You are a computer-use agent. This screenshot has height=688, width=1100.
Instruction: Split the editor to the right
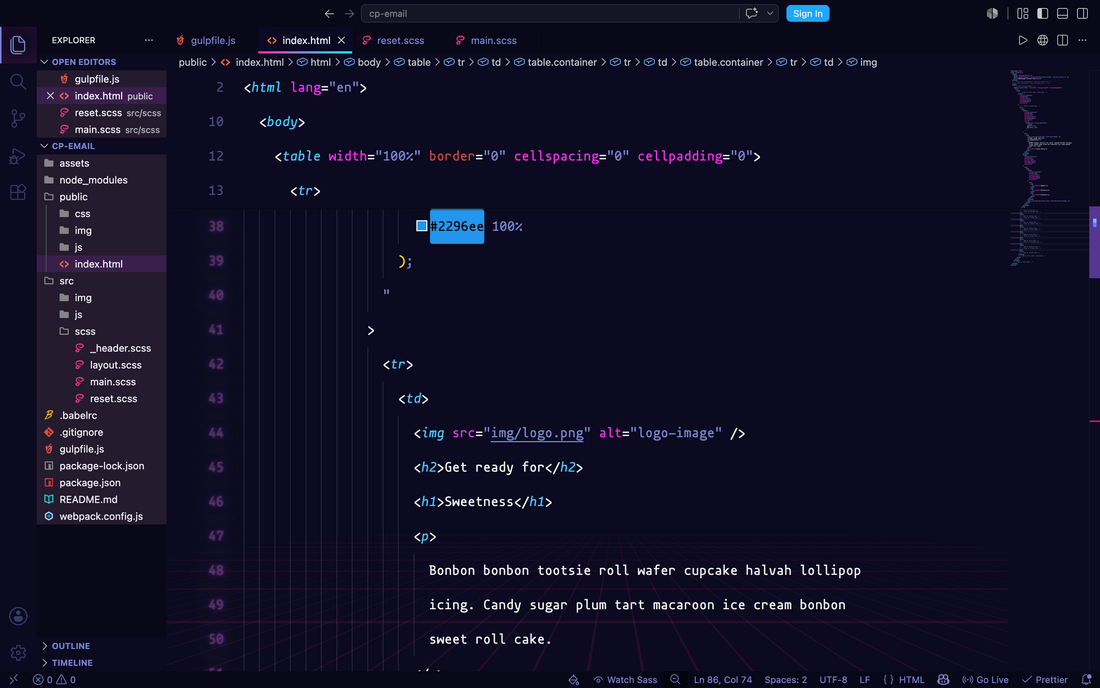(1062, 41)
